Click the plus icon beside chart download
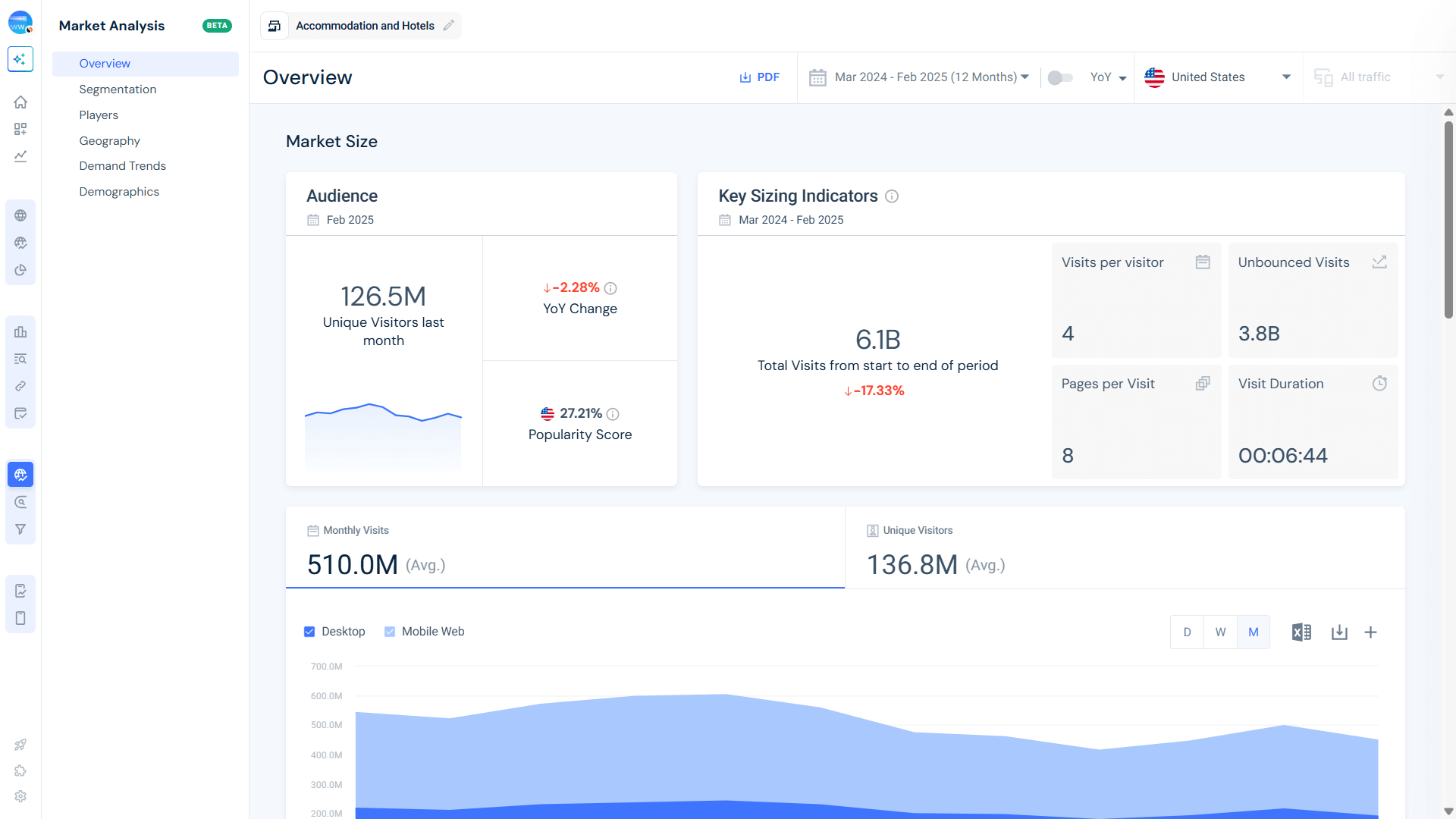Screen dimensions: 1456x819 (x=1370, y=632)
